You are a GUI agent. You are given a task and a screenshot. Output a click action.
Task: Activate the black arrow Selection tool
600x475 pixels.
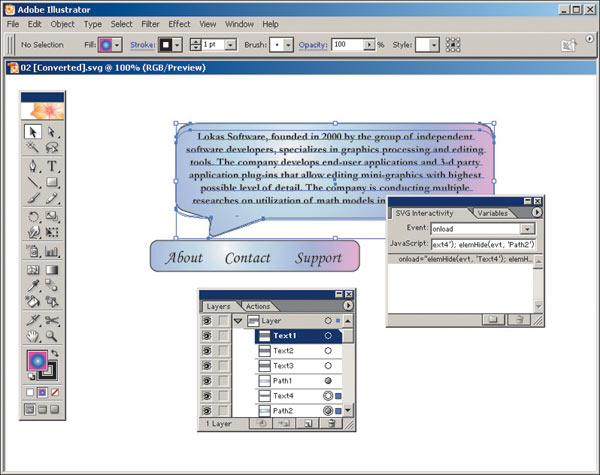click(33, 131)
